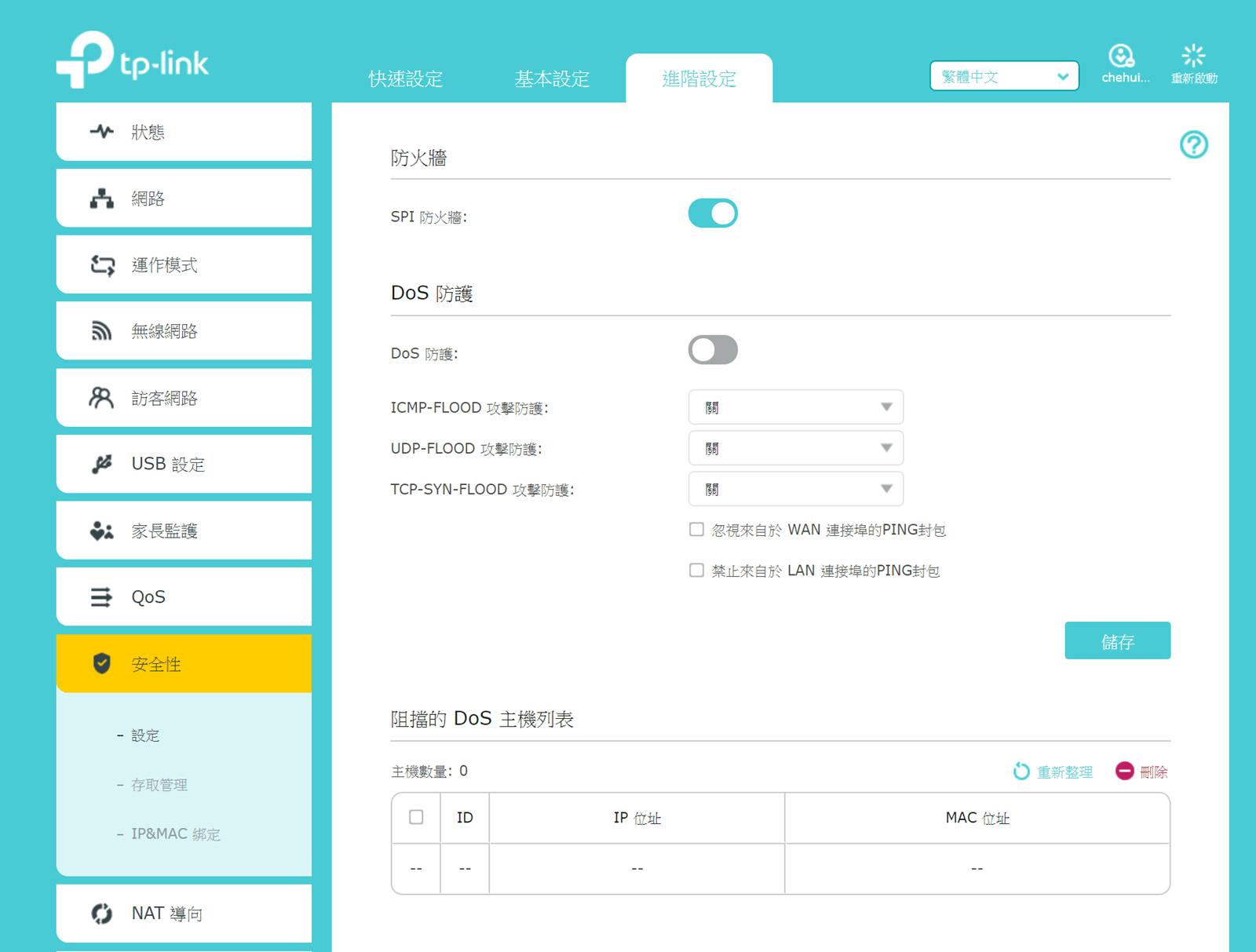Enable DoS 防護 protection toggle

coord(713,349)
